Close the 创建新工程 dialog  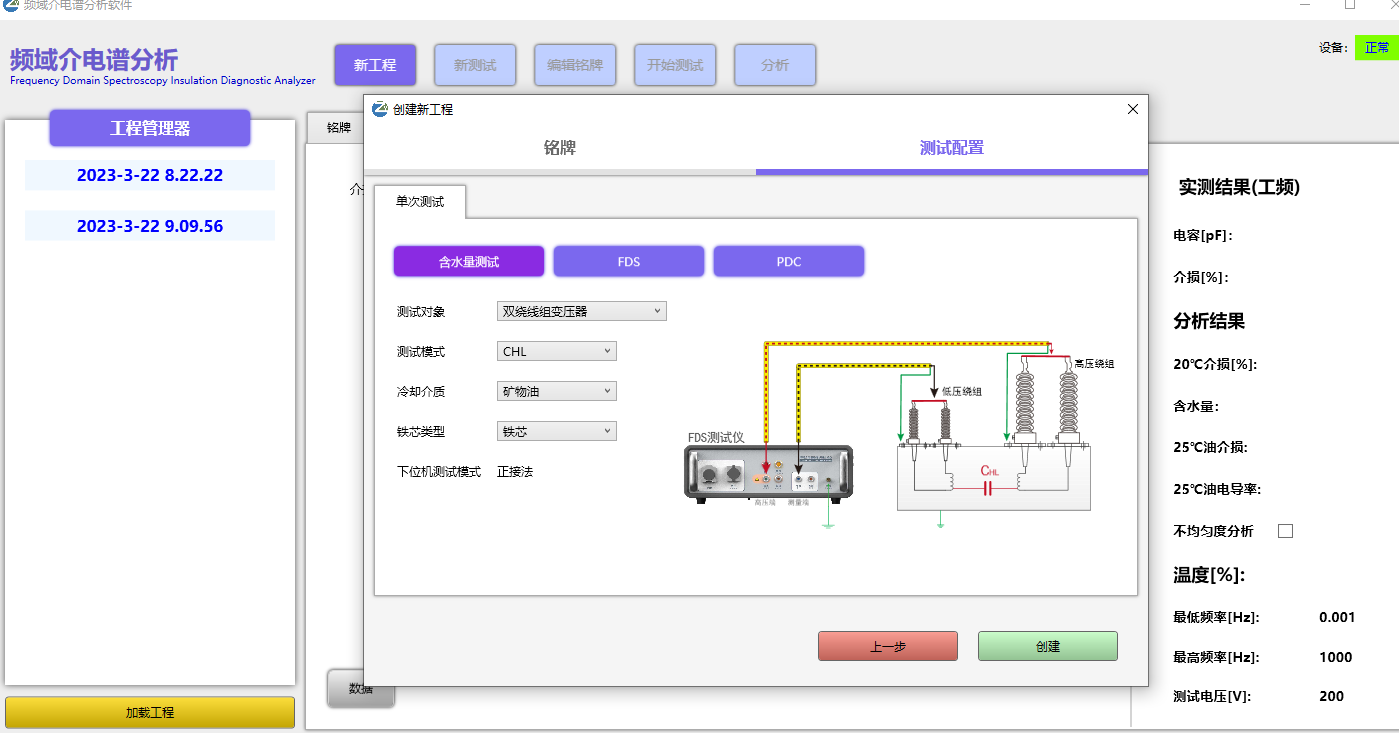coord(1132,109)
